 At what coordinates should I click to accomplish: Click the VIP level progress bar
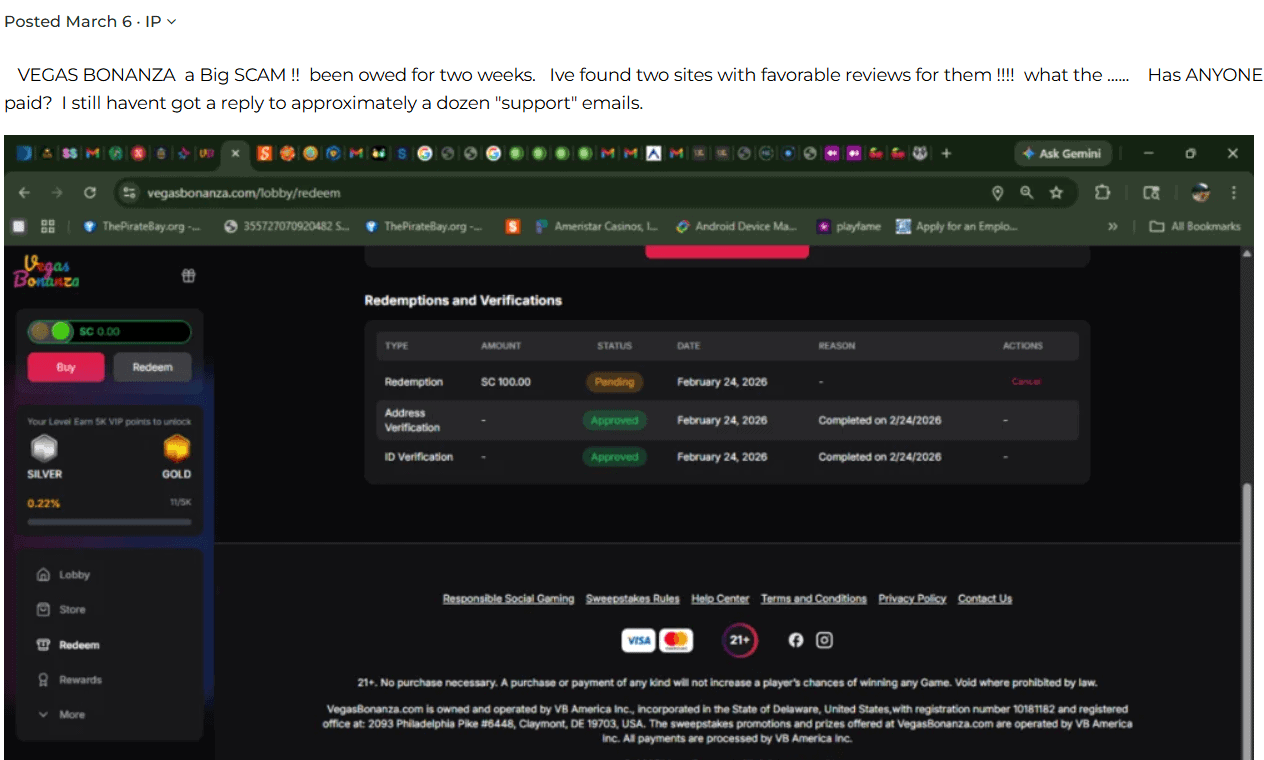[110, 521]
